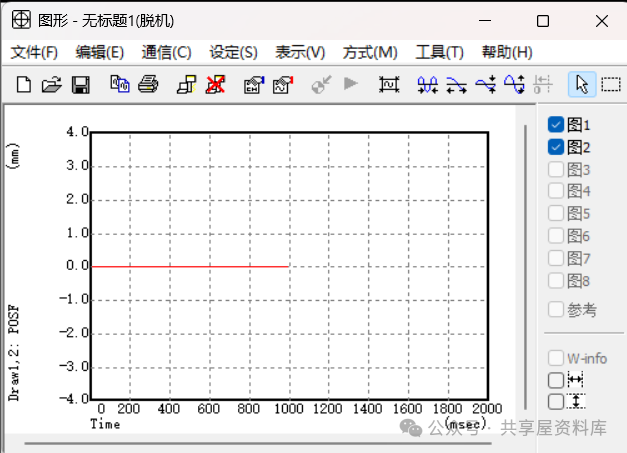627x453 pixels.
Task: Click the fit waveform to frame icon
Action: (389, 84)
